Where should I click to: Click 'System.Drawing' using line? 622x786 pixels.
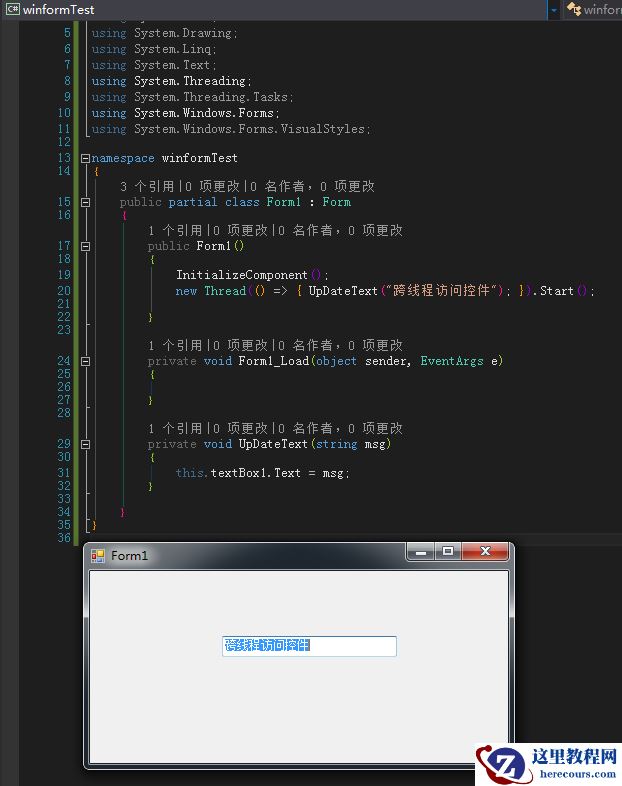pyautogui.click(x=185, y=33)
